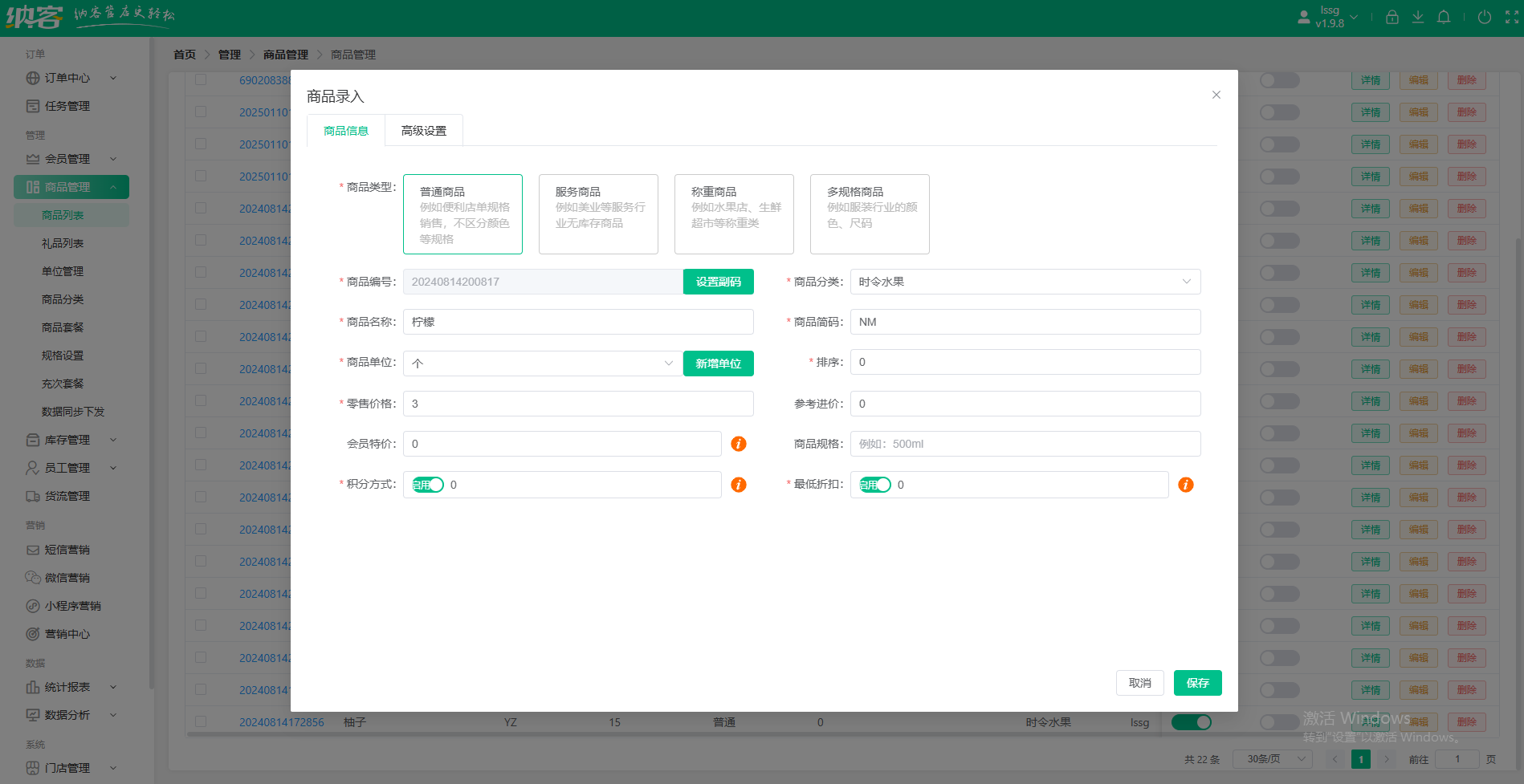Open the 商品单位 dropdown
1524x784 pixels.
(543, 364)
